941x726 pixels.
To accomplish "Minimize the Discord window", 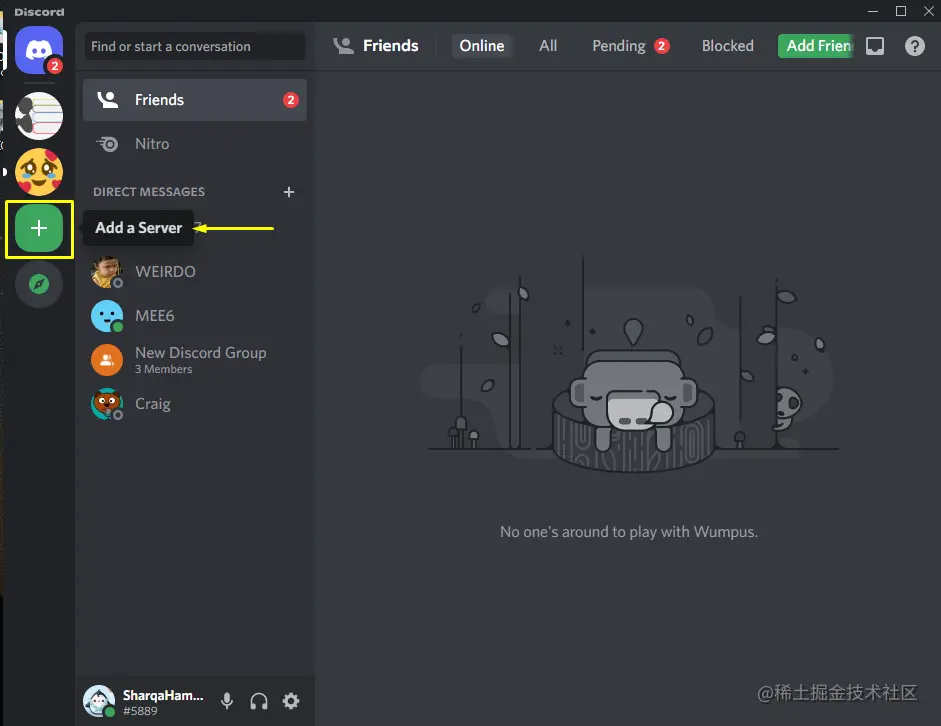I will coord(873,11).
